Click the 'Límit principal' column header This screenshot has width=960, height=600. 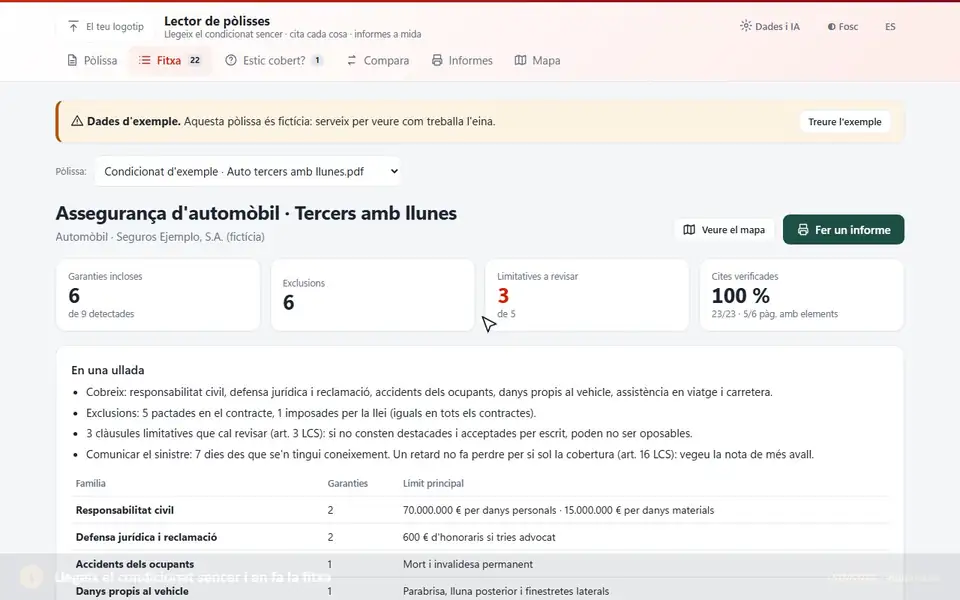[x=433, y=483]
